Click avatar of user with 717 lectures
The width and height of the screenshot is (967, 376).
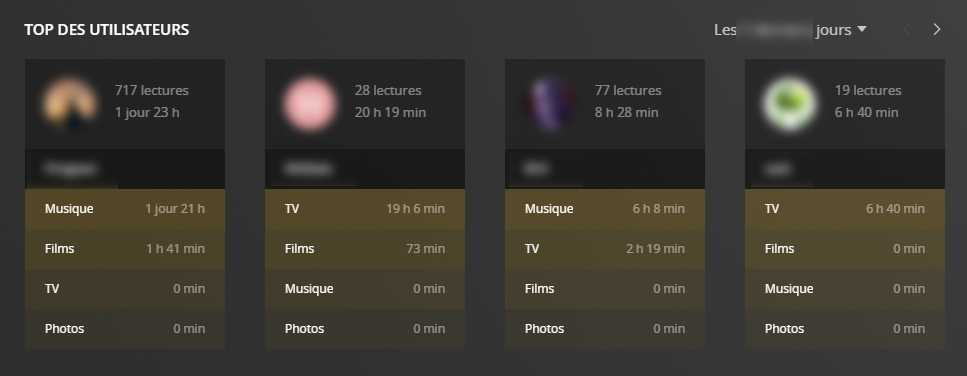(69, 104)
